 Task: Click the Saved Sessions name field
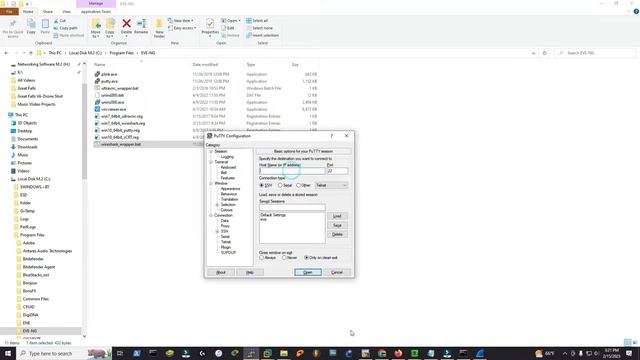coord(292,207)
